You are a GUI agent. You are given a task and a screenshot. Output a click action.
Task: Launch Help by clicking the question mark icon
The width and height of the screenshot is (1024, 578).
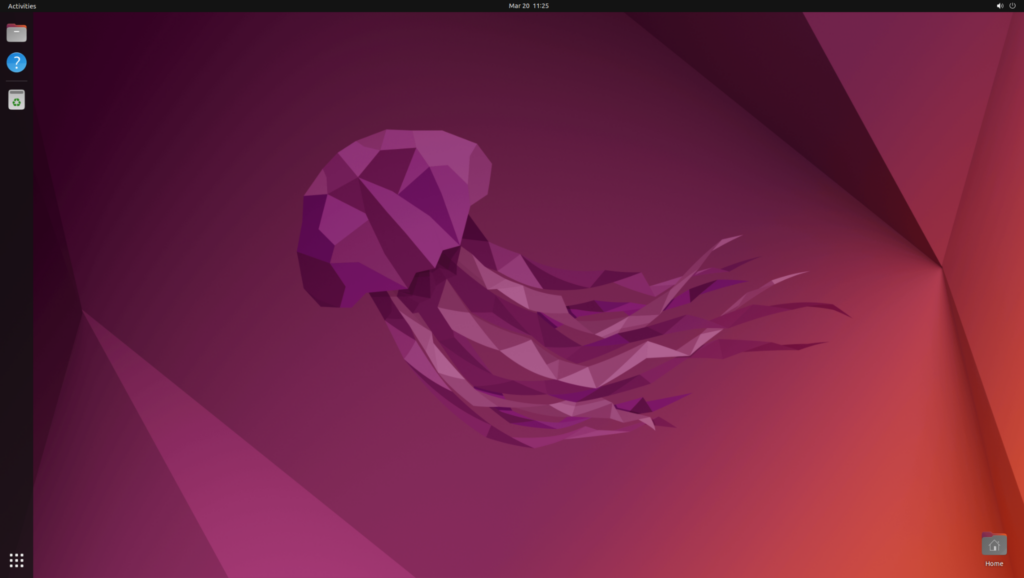(x=15, y=62)
